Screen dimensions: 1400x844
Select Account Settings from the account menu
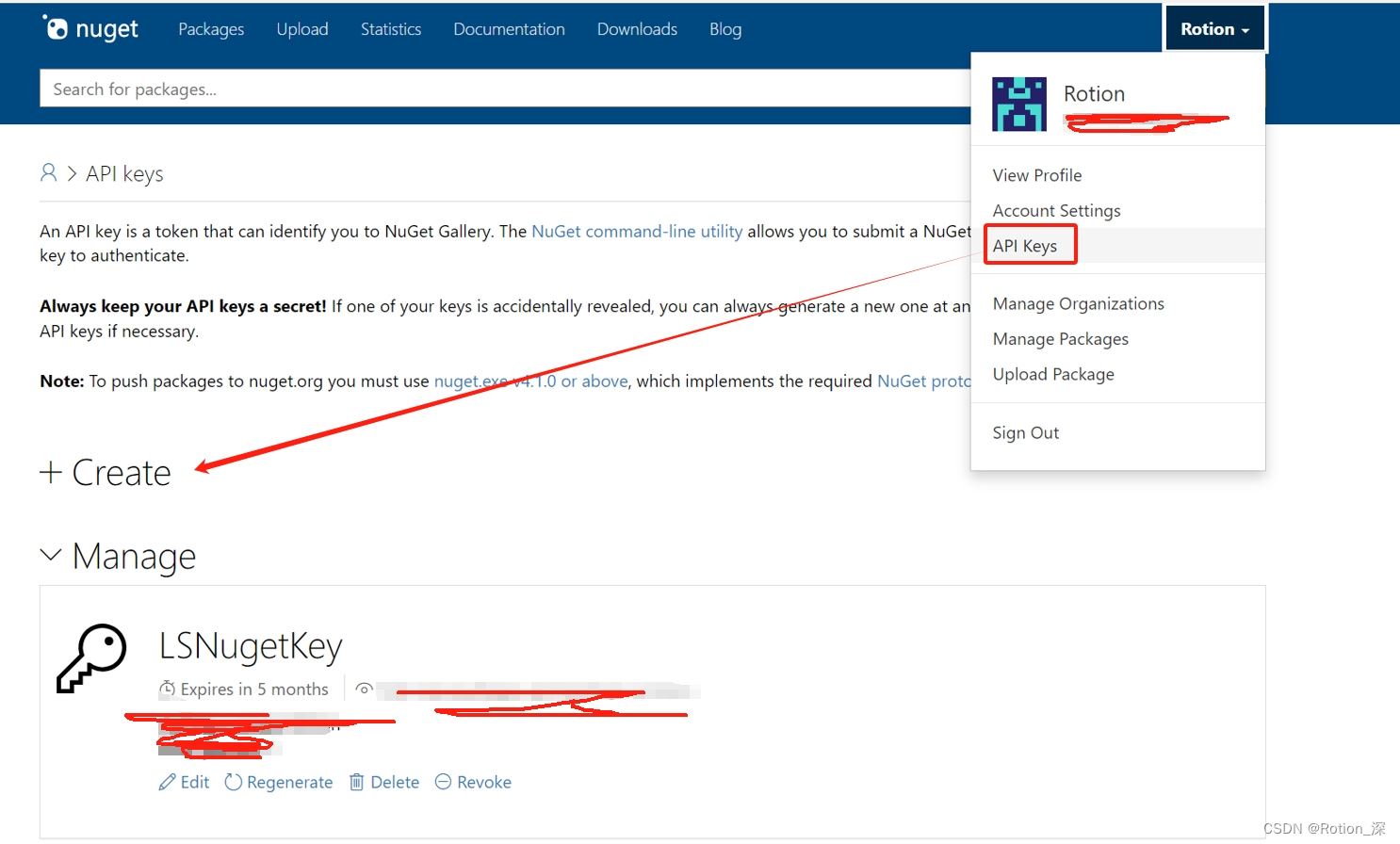coord(1056,210)
